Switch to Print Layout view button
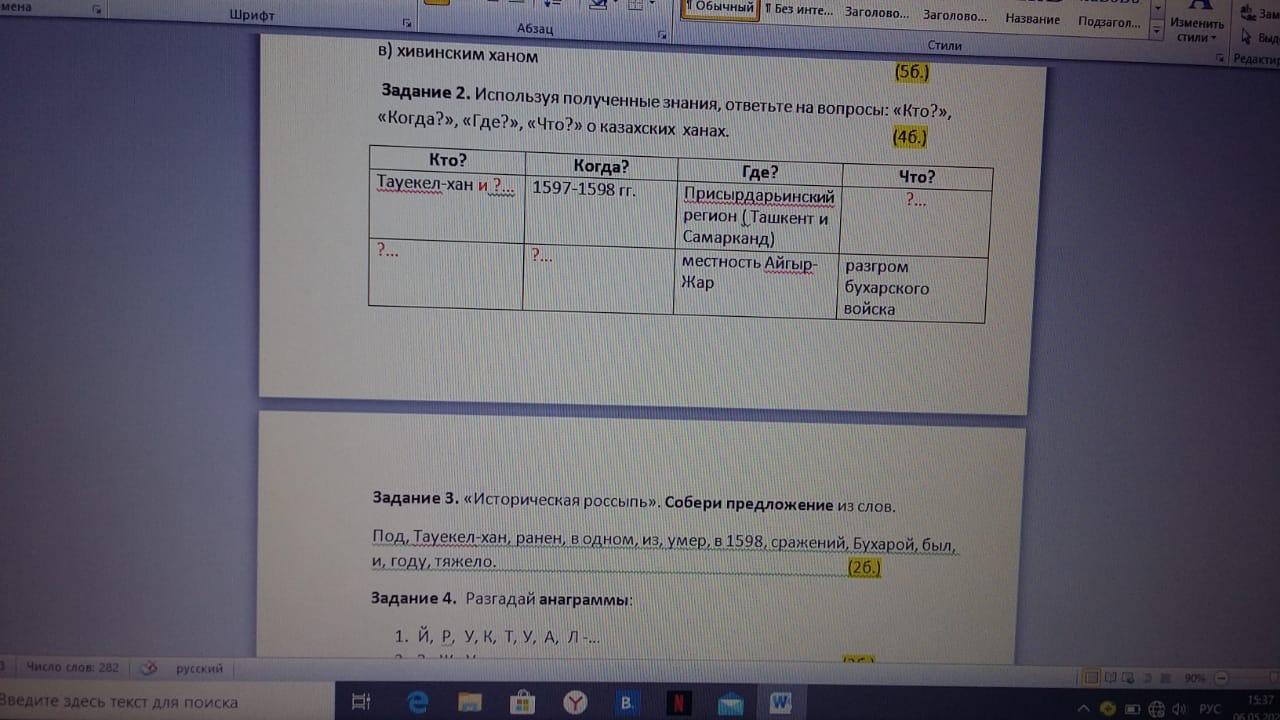 click(x=1093, y=677)
